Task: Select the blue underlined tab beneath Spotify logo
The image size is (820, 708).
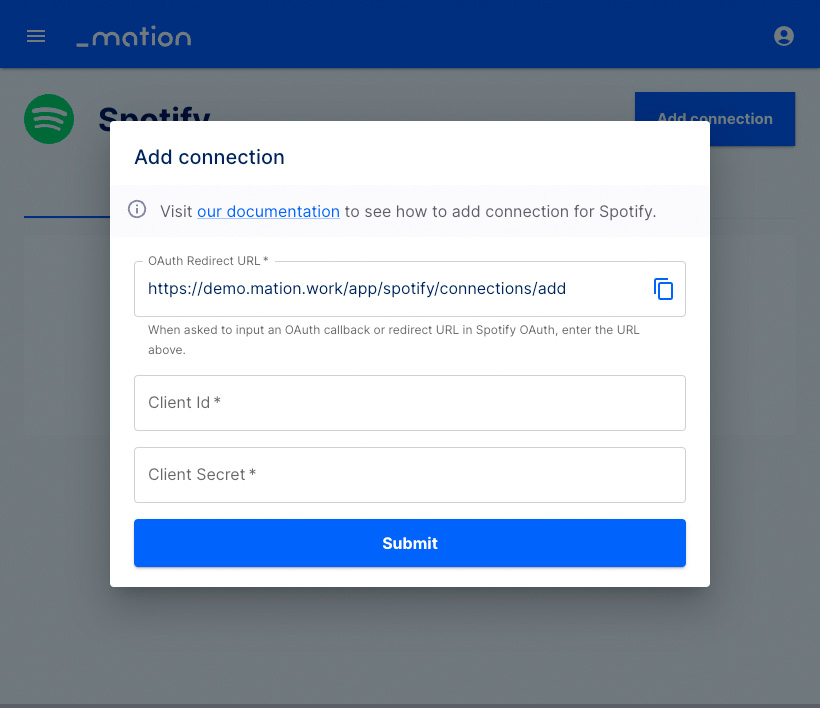Action: [67, 216]
